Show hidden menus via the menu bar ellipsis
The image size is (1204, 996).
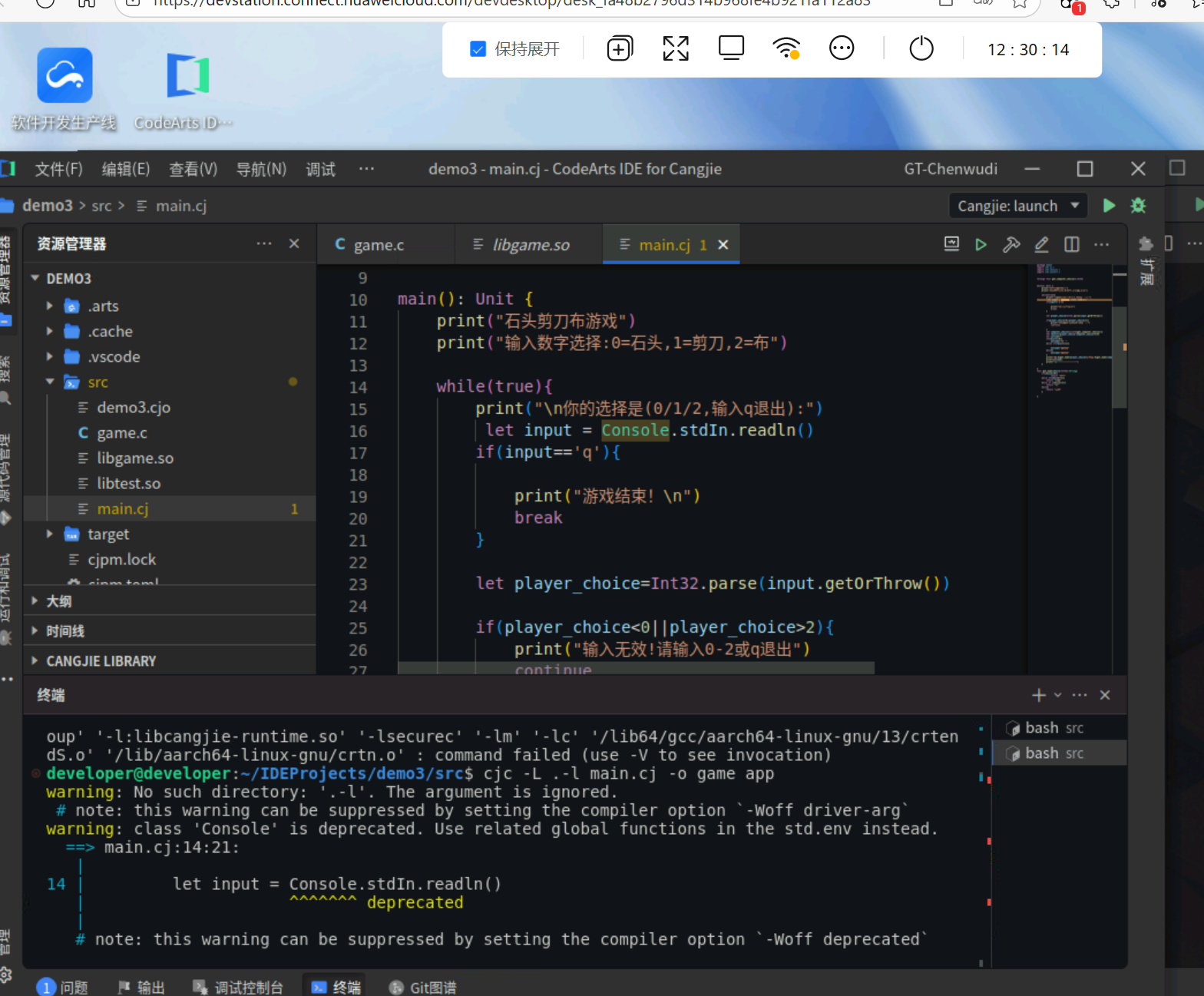[x=366, y=168]
